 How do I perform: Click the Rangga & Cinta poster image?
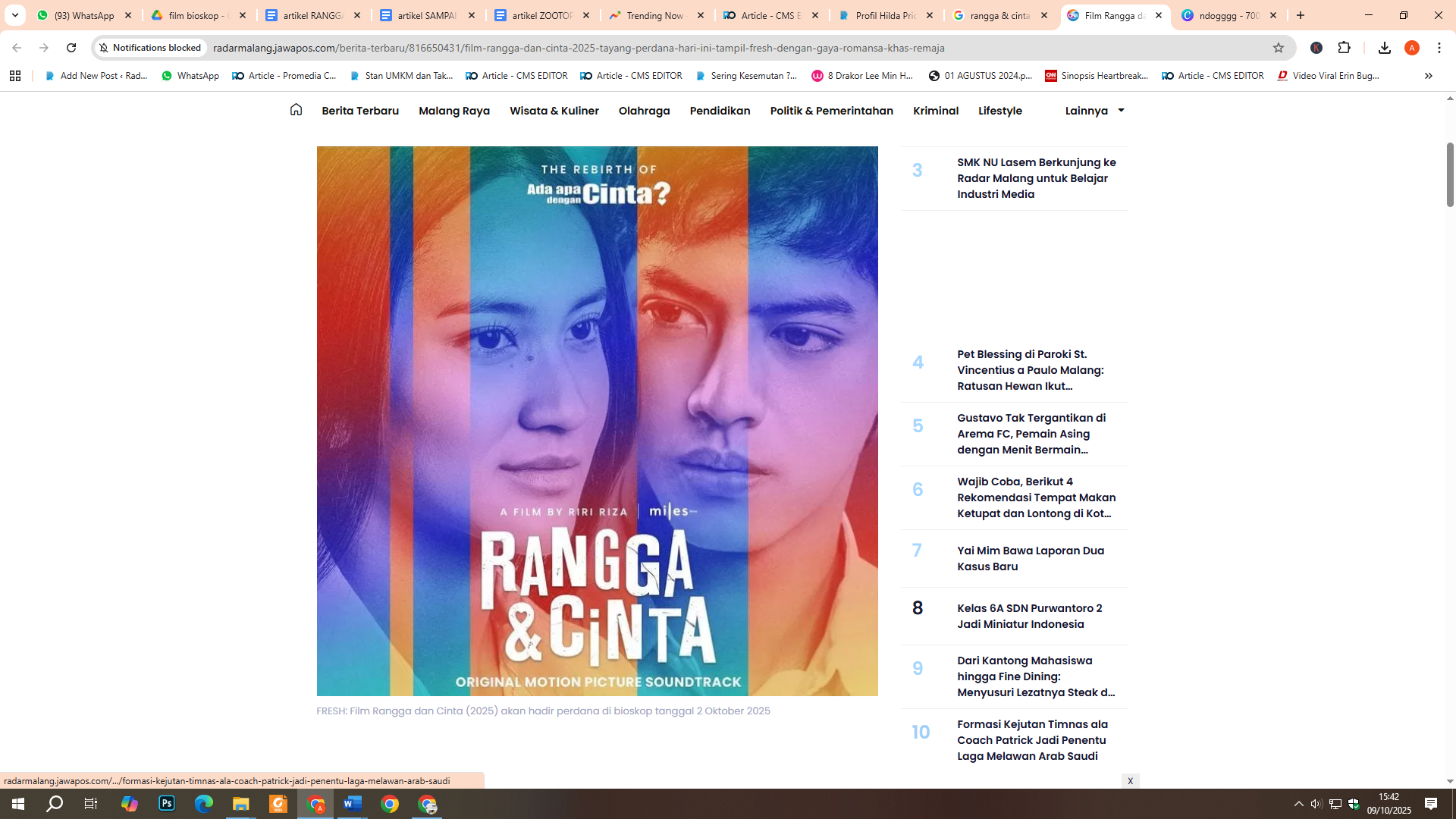coord(597,421)
